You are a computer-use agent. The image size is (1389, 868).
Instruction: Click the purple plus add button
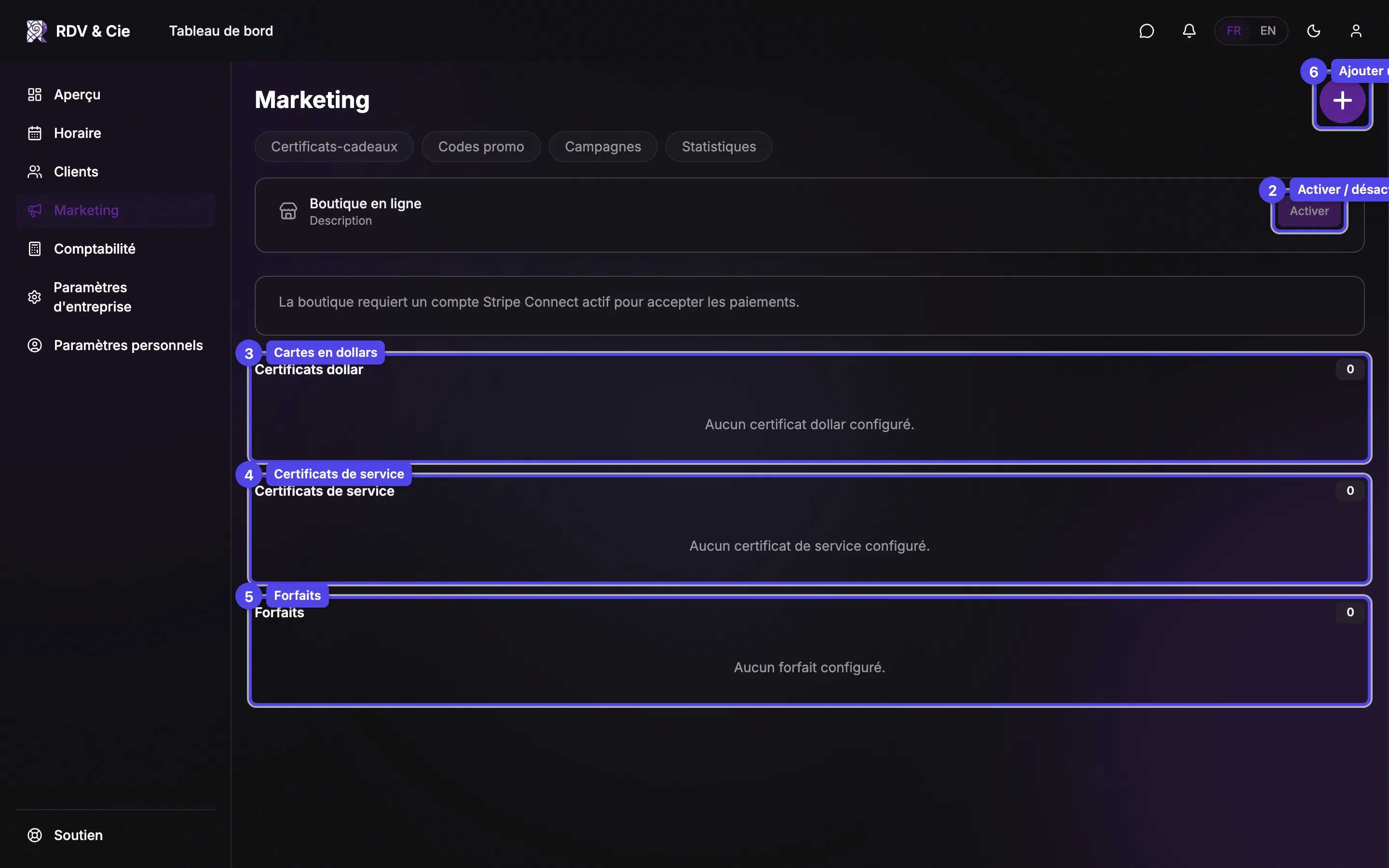(x=1342, y=100)
